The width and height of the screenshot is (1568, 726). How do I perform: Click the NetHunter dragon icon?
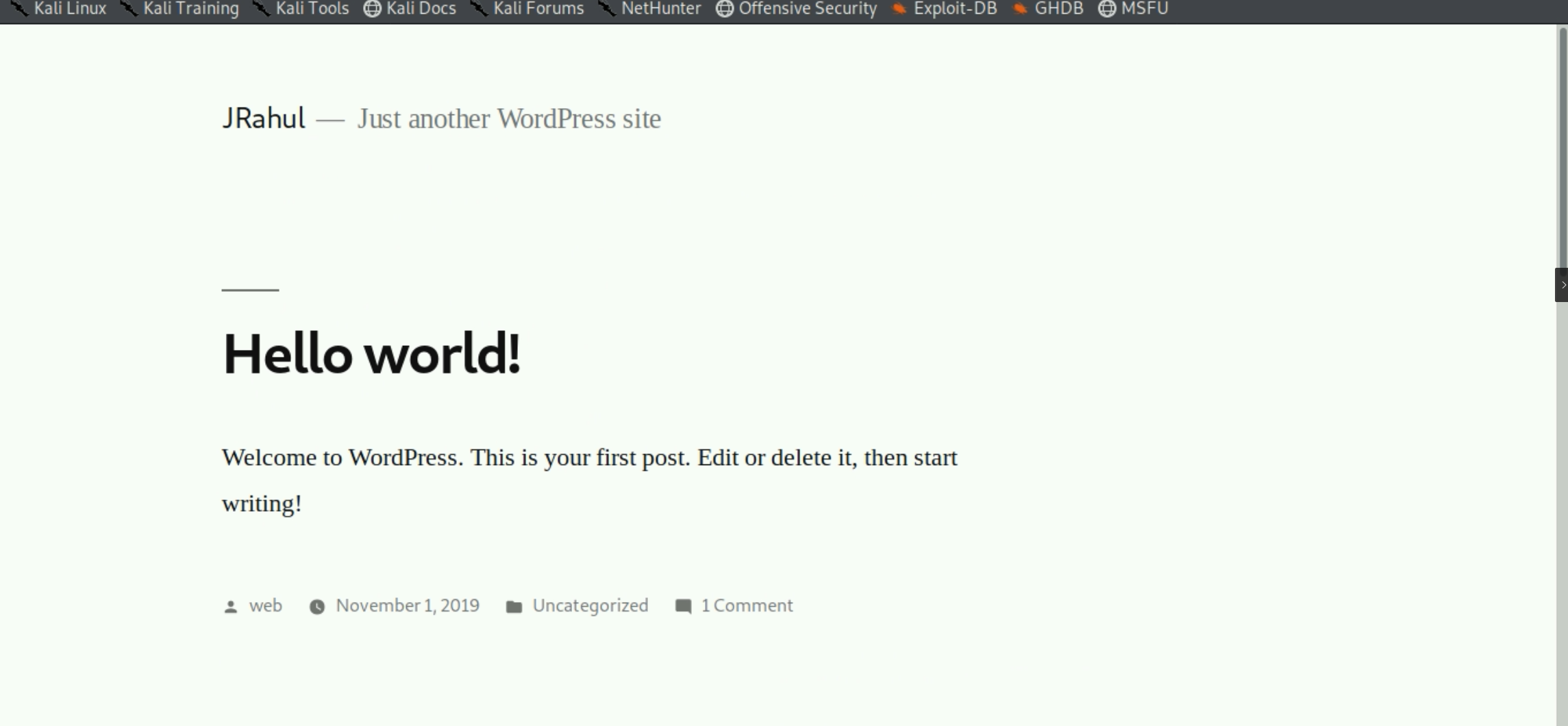click(606, 9)
